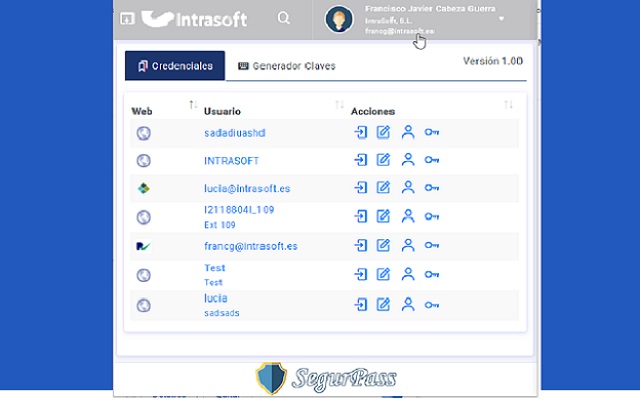The image size is (640, 400).
Task: Edit the sadadiuashd credential
Action: 383,132
